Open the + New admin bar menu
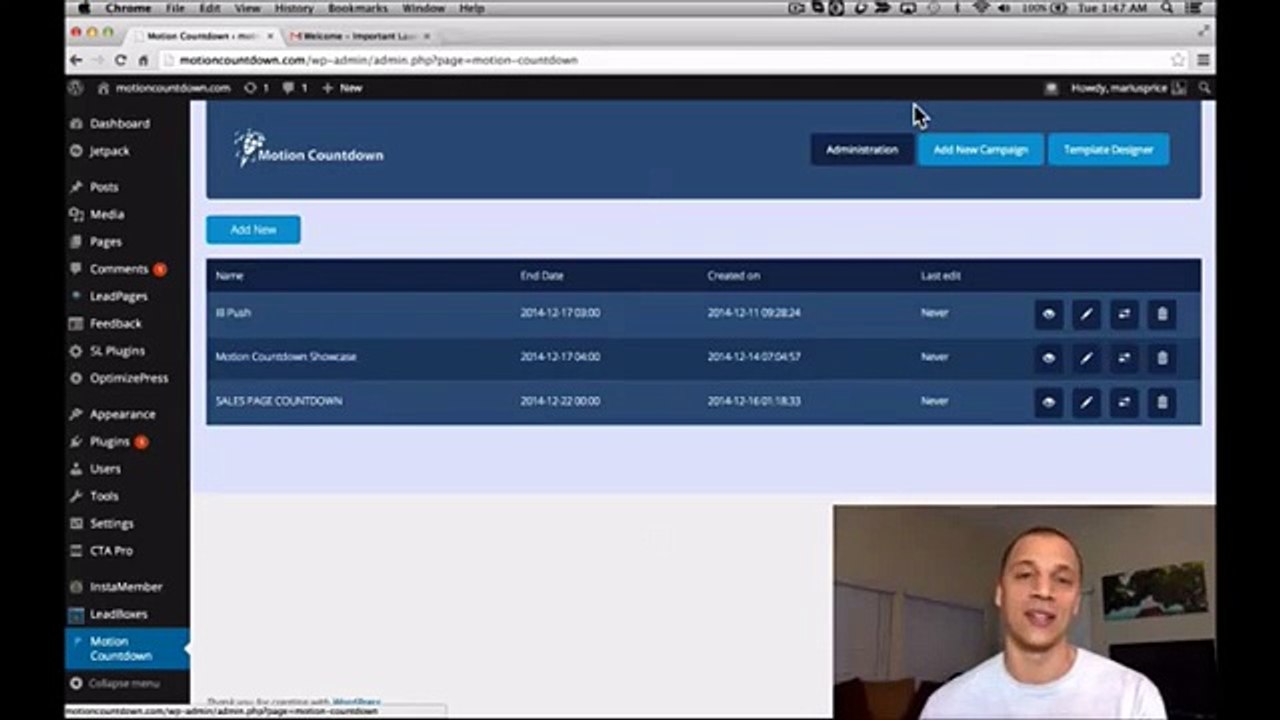 [342, 88]
